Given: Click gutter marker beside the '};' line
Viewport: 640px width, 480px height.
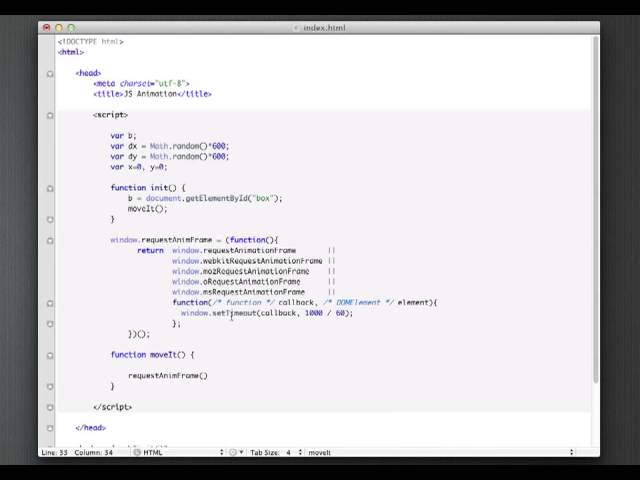Looking at the screenshot, I should pos(50,324).
